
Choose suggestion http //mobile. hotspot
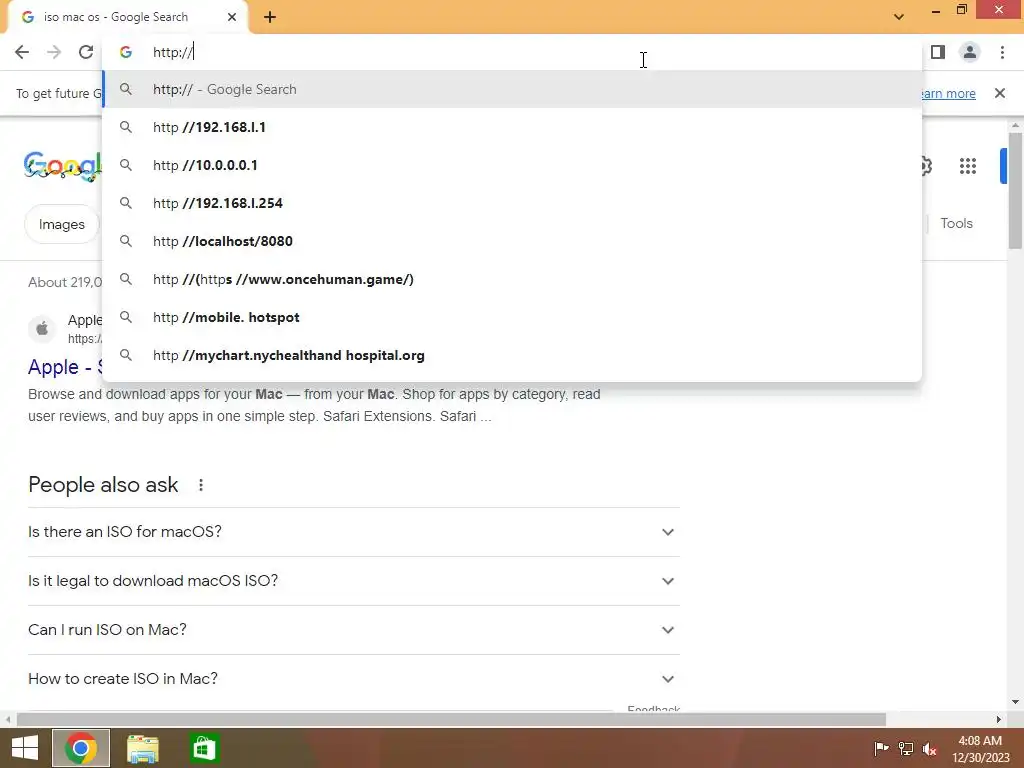[x=512, y=317]
